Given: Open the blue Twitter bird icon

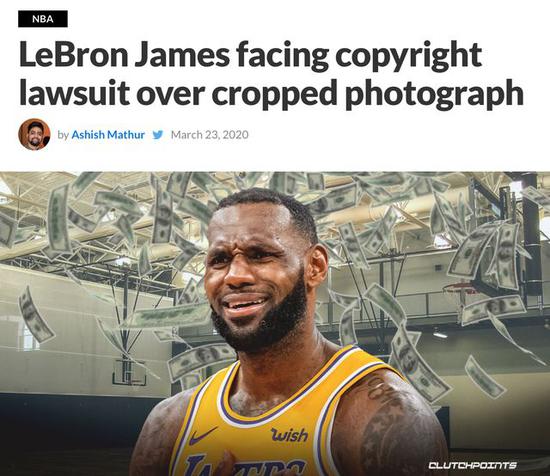Looking at the screenshot, I should click(158, 135).
